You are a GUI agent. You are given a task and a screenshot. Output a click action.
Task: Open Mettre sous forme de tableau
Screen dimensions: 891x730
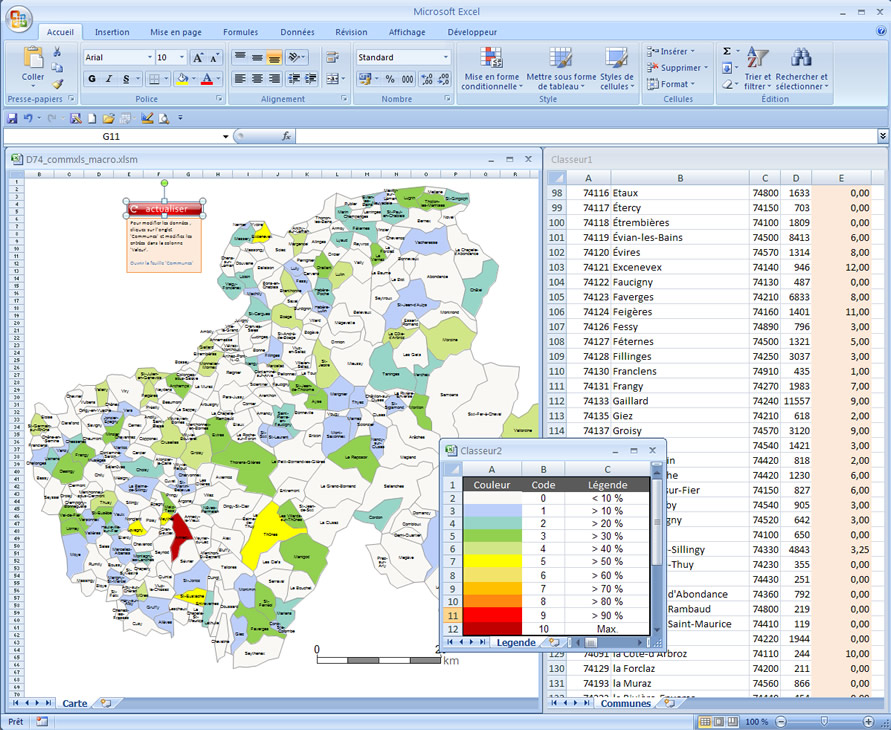[x=561, y=68]
